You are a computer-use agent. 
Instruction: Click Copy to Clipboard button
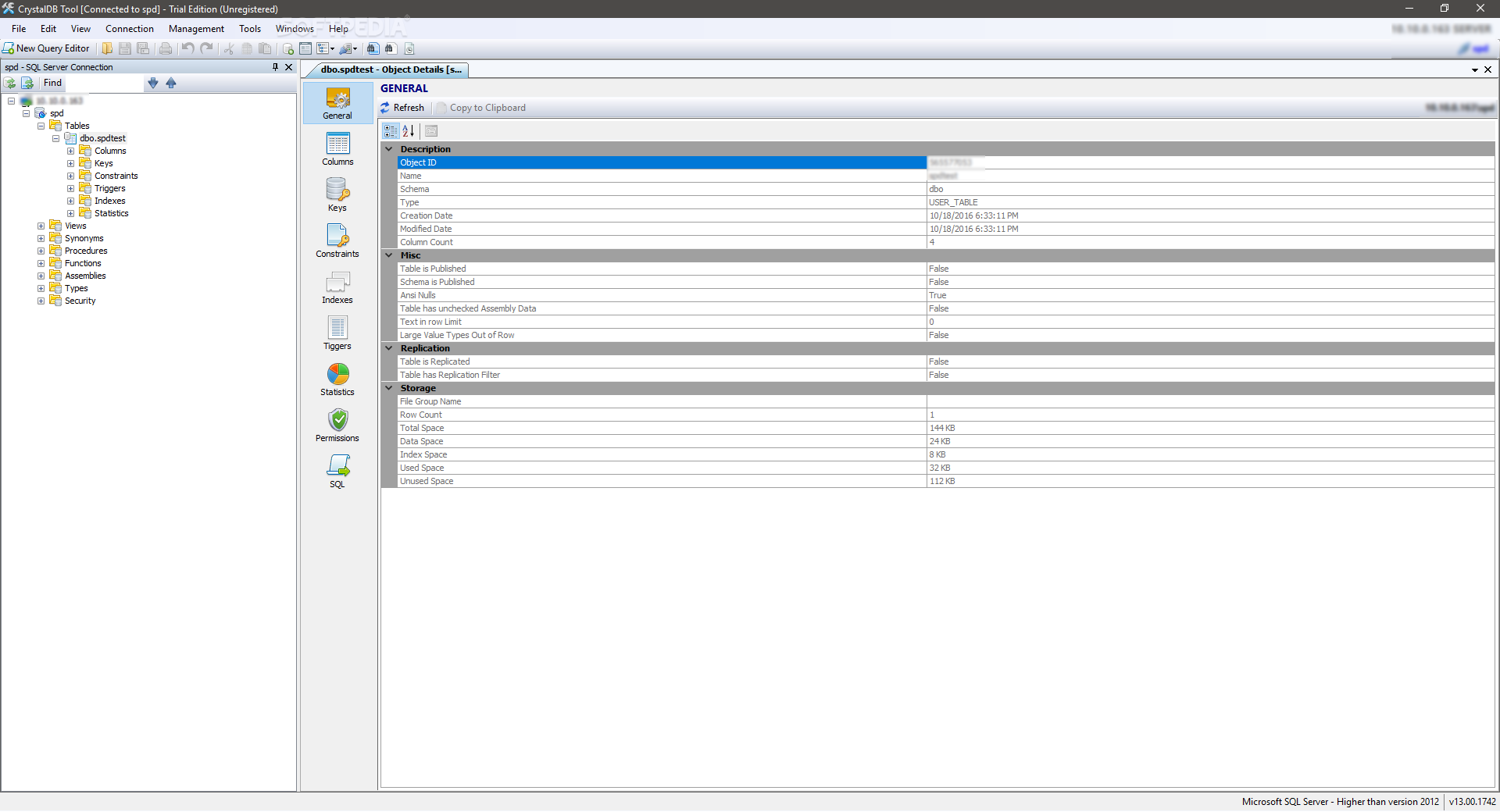coord(481,108)
